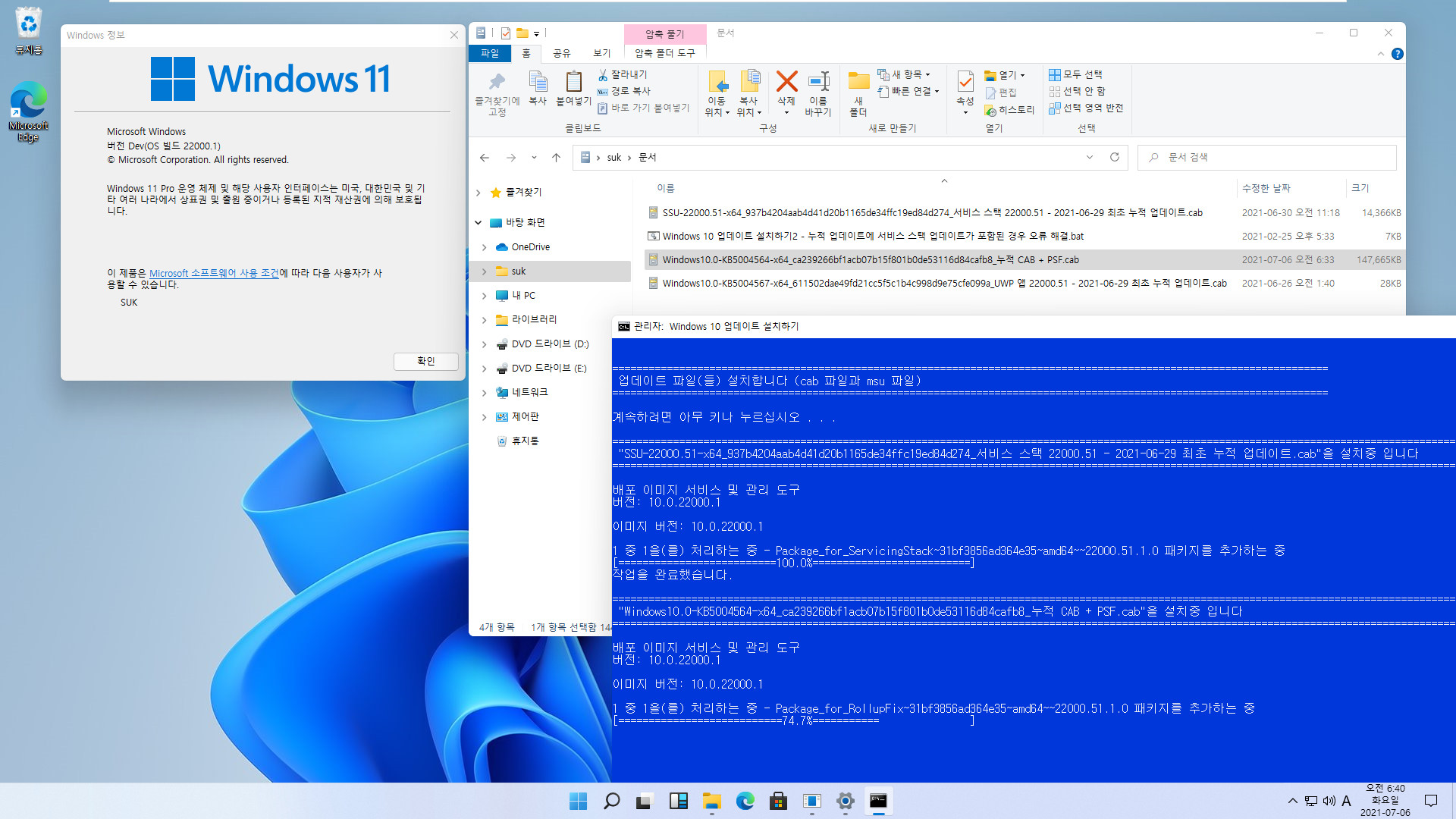Open the Open (열기) dropdown in ribbon
This screenshot has width=1456, height=819.
[1005, 75]
